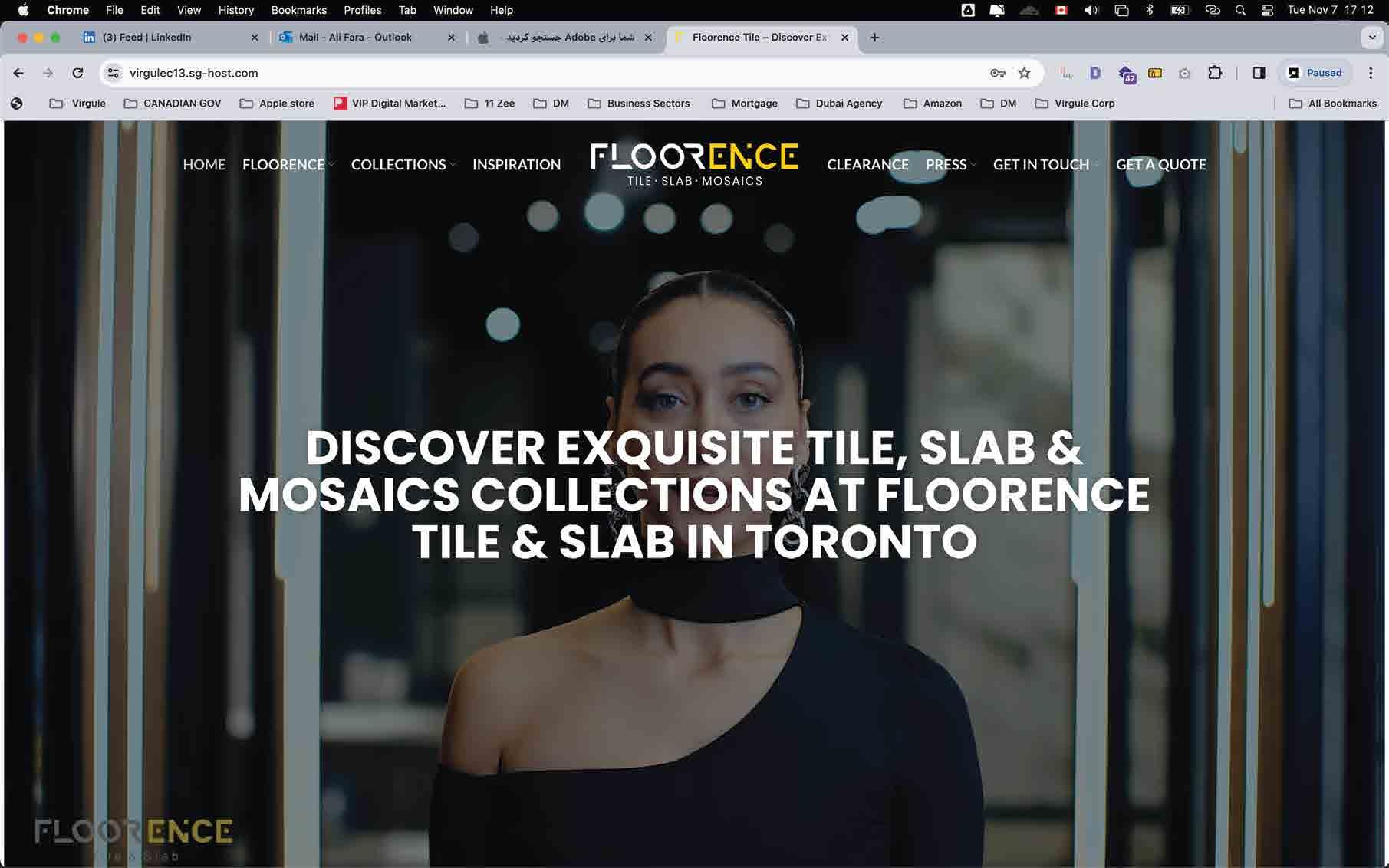The width and height of the screenshot is (1389, 868).
Task: Visit the CLEARANCE page link
Action: point(867,164)
